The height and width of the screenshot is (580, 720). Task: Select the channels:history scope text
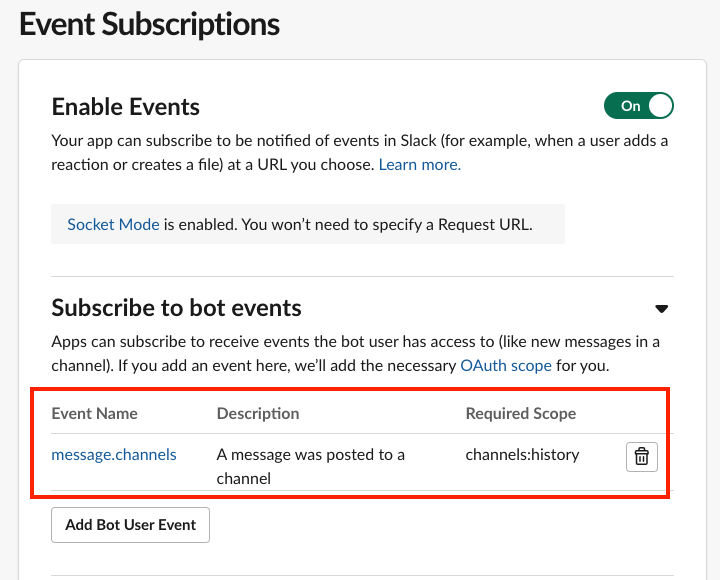pos(522,455)
